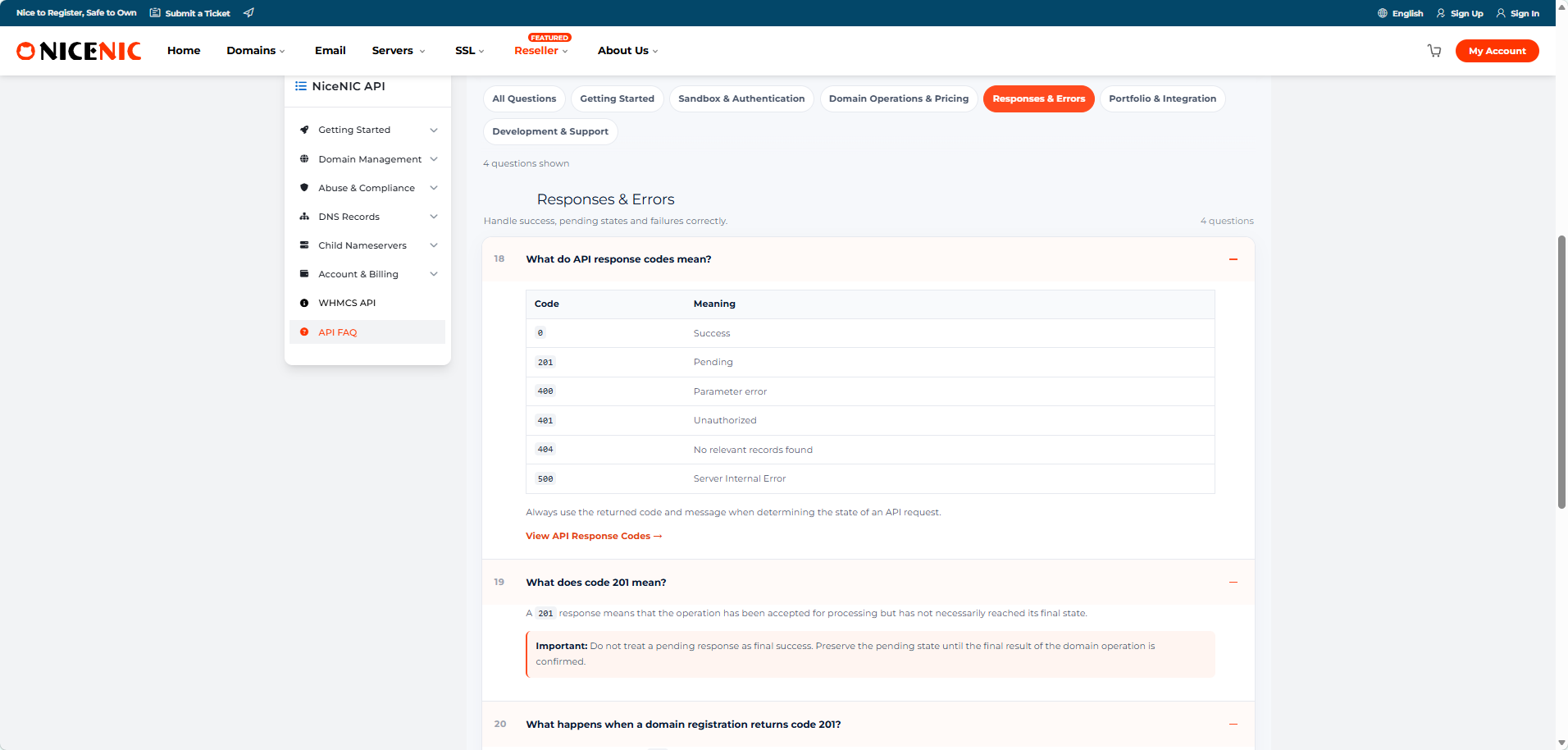Screen dimensions: 1568x750
Task: Open the SSL dropdown menu
Action: [470, 51]
